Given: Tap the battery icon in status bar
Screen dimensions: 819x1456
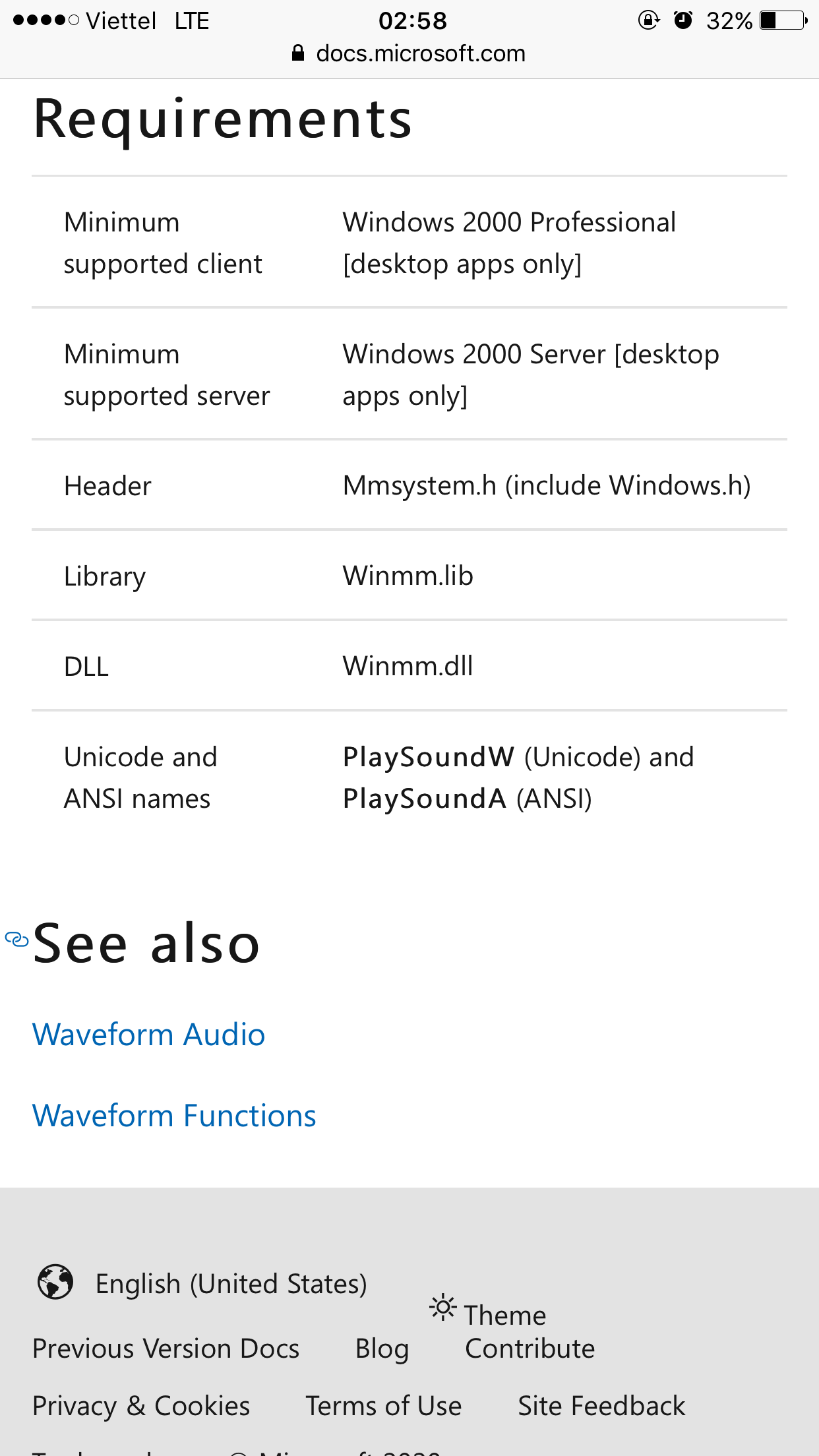Looking at the screenshot, I should [783, 20].
